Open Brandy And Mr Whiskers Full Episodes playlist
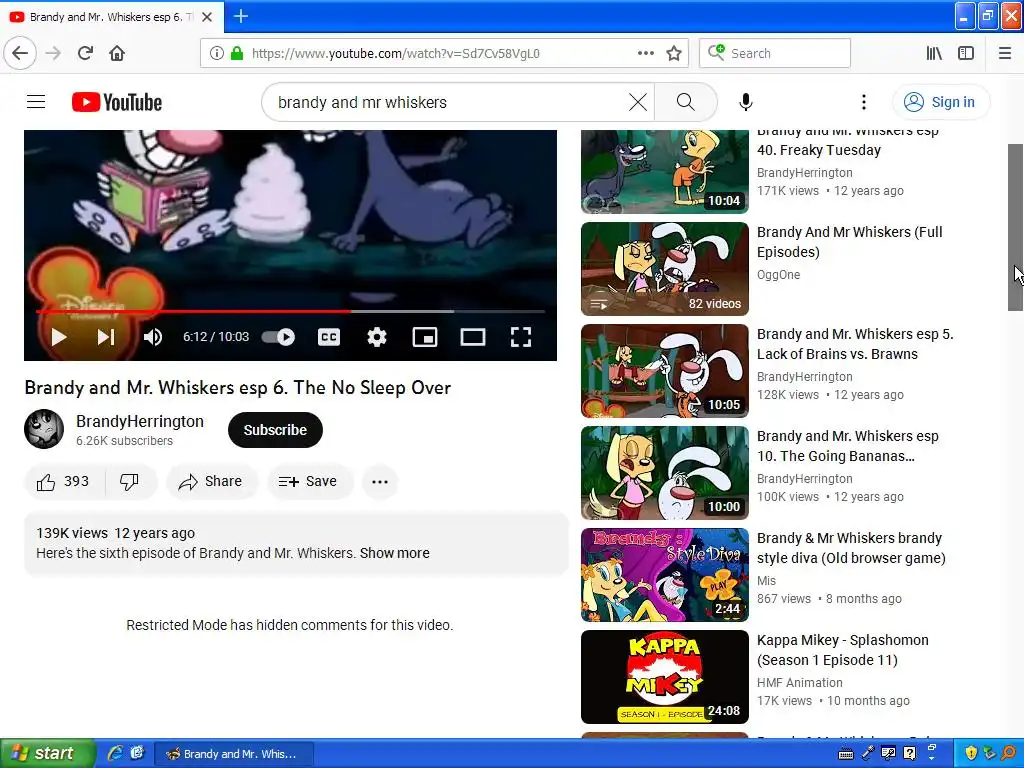 (850, 242)
